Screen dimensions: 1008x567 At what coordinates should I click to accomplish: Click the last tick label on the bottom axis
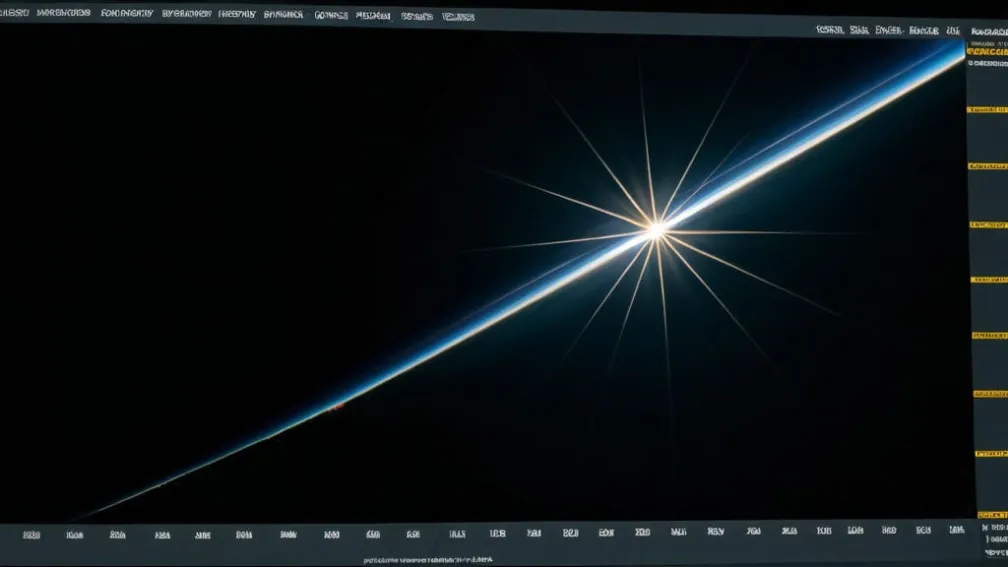(x=956, y=528)
